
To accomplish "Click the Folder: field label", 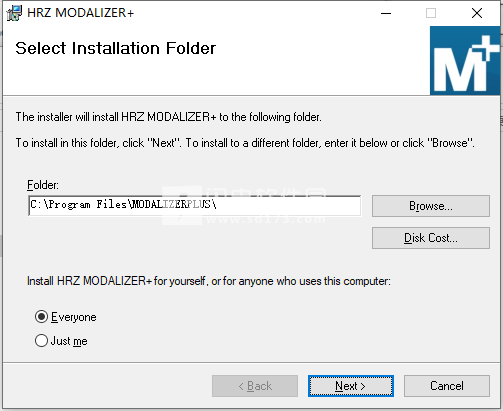I will 43,185.
